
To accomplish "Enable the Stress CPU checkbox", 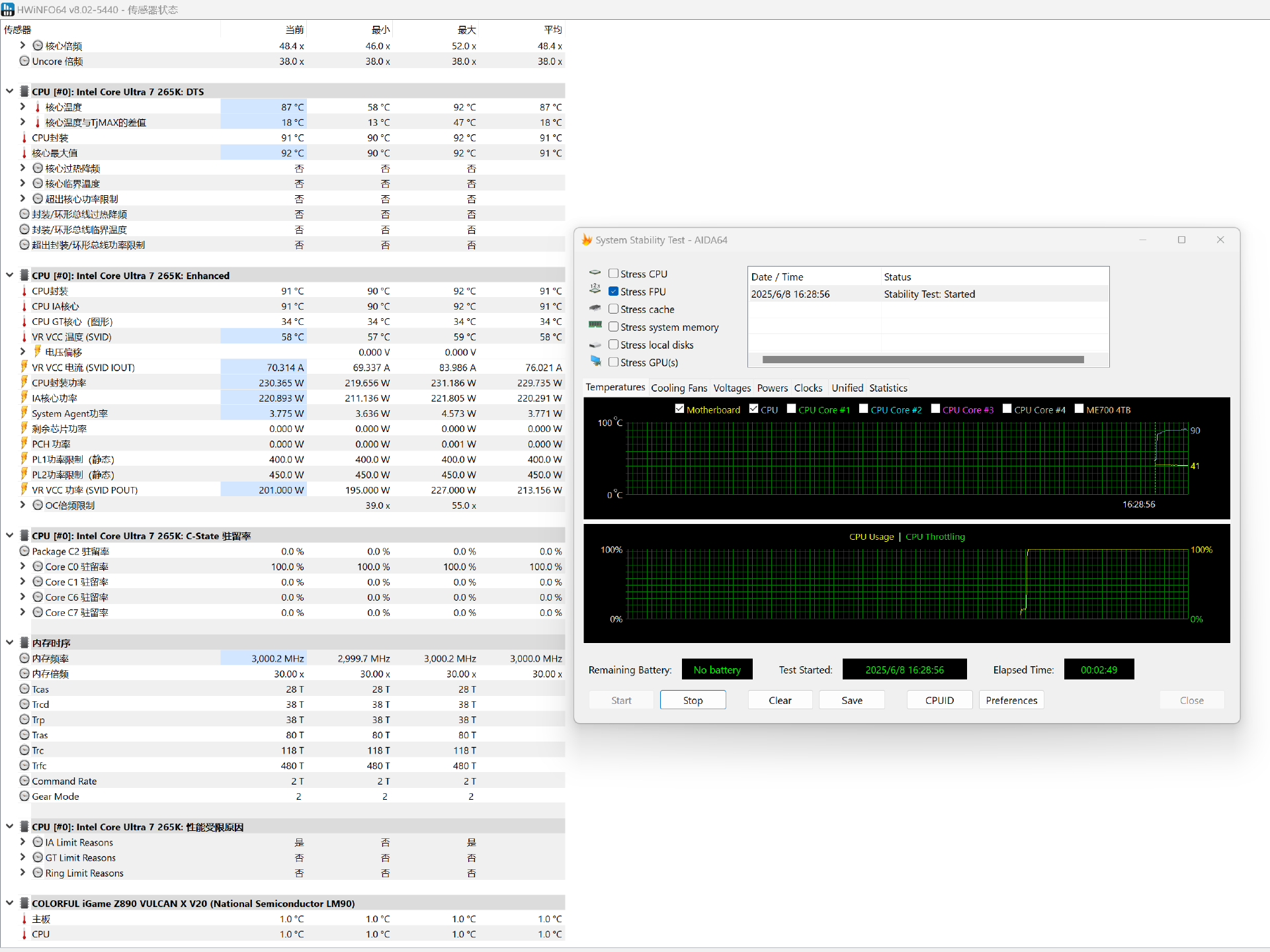I will (614, 274).
